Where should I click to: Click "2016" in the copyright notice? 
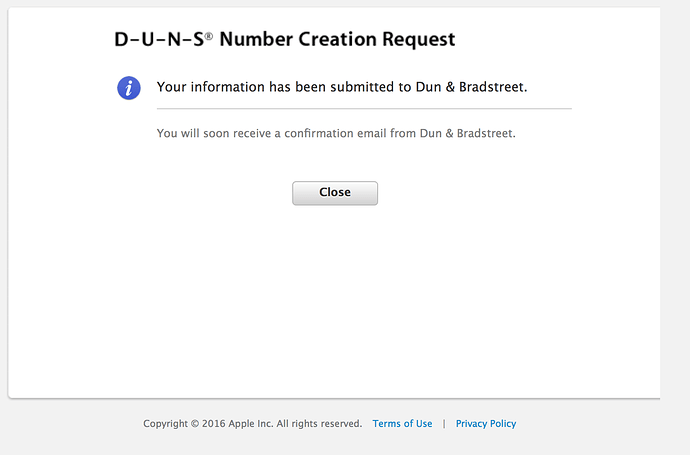[213, 423]
